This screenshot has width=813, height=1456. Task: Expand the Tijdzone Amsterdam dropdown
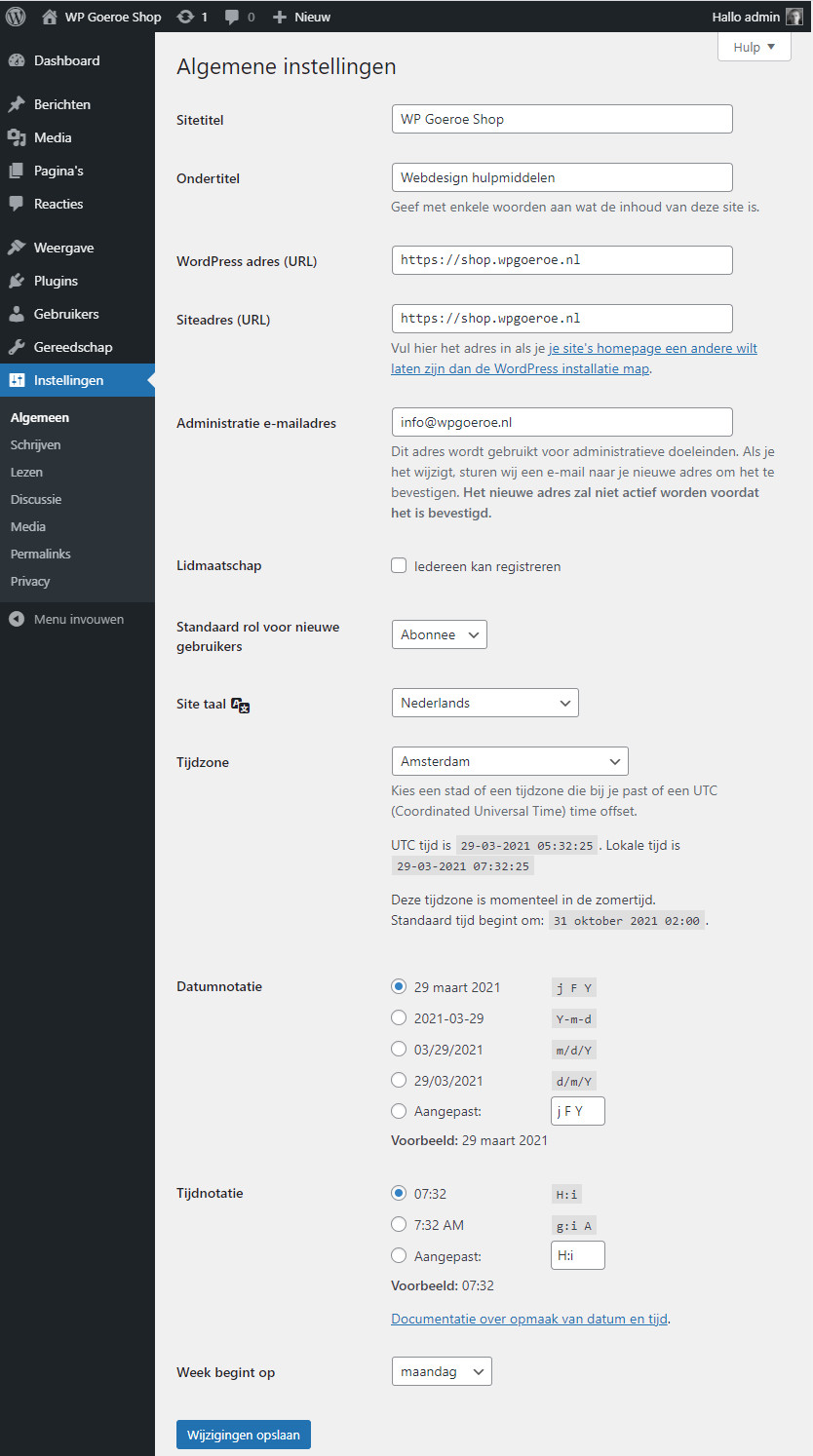[x=509, y=761]
